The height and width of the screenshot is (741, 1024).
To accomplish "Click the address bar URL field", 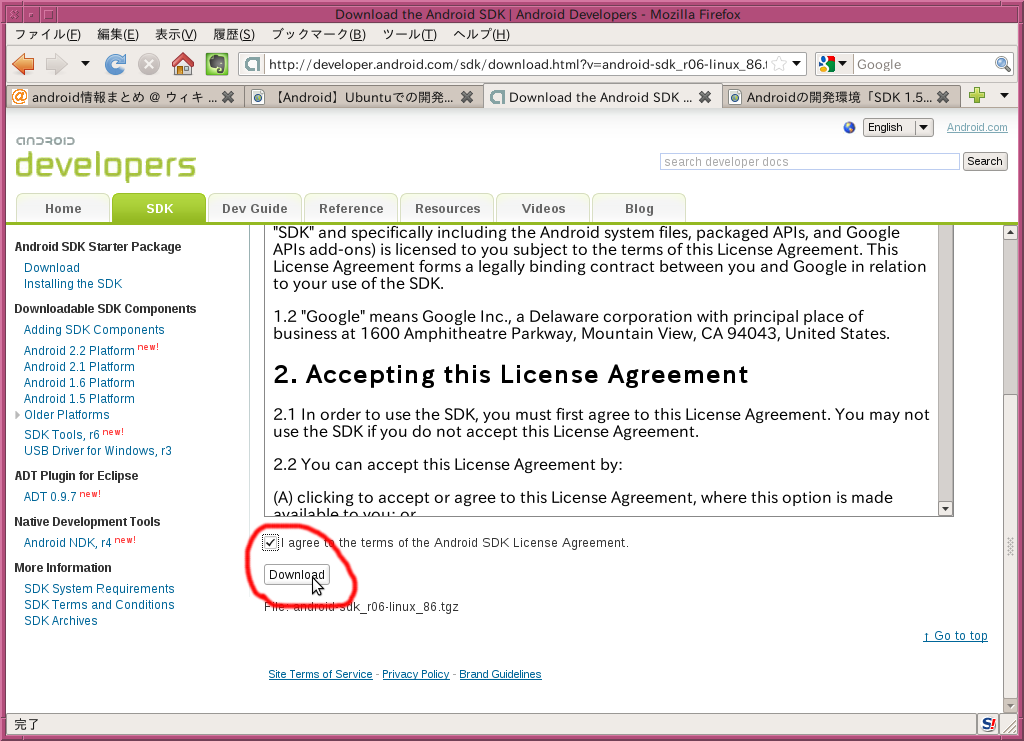I will pos(517,64).
